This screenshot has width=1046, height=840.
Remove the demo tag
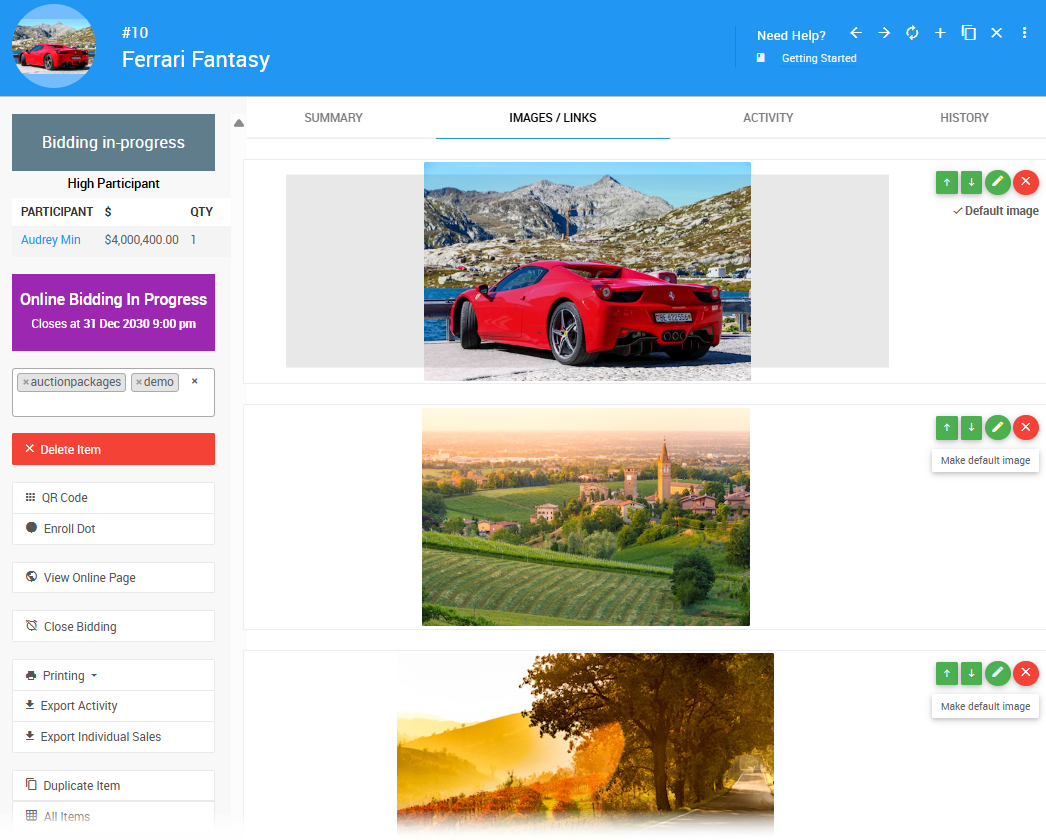click(x=139, y=382)
